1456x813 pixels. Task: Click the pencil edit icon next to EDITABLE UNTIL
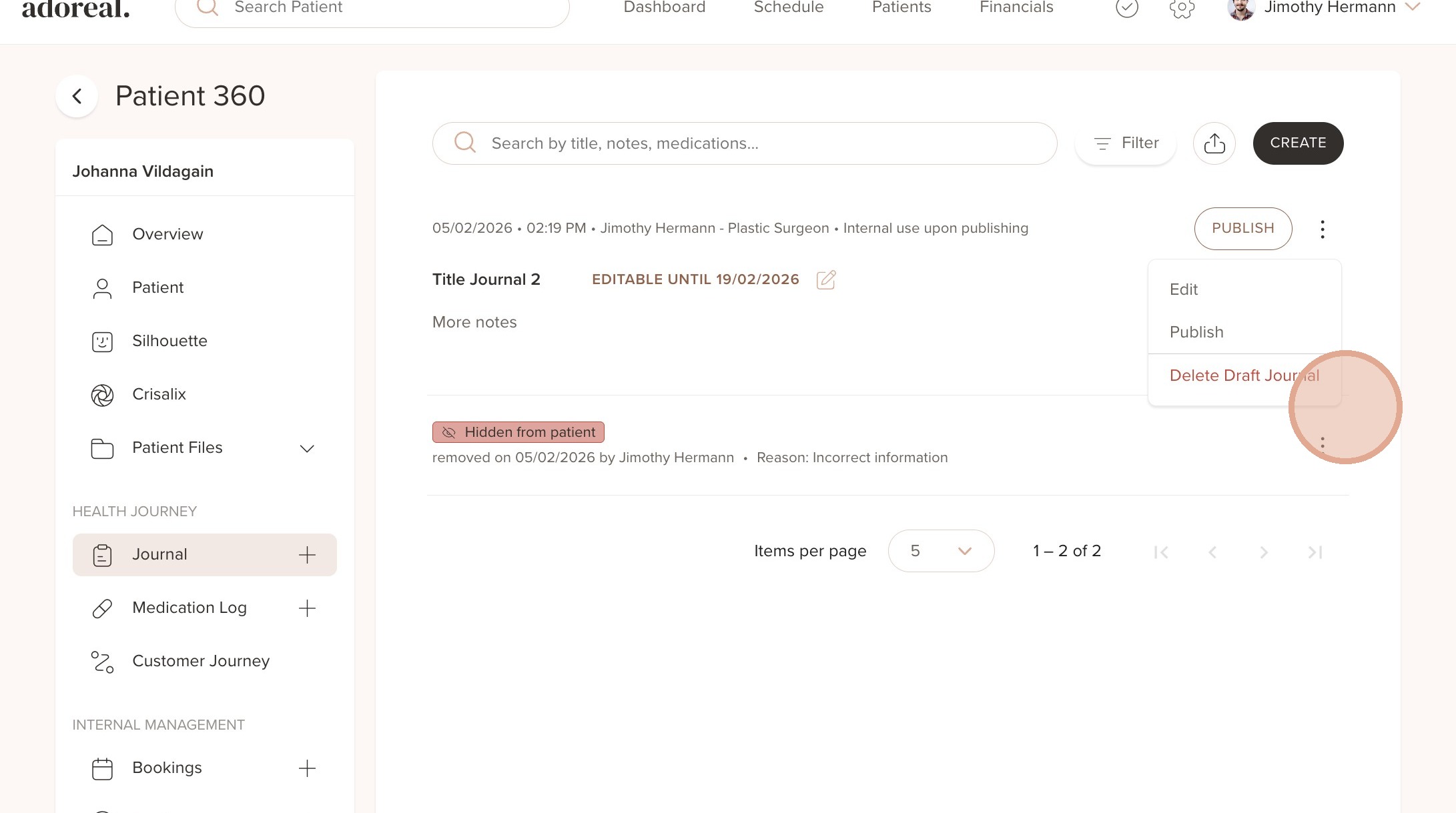[x=826, y=279]
